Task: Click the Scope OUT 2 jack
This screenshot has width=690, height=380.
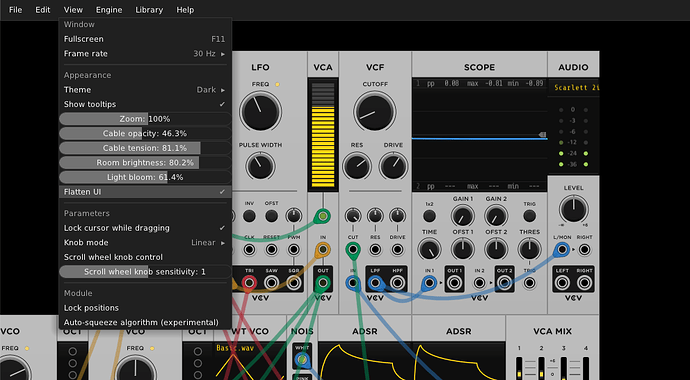Action: (x=504, y=283)
